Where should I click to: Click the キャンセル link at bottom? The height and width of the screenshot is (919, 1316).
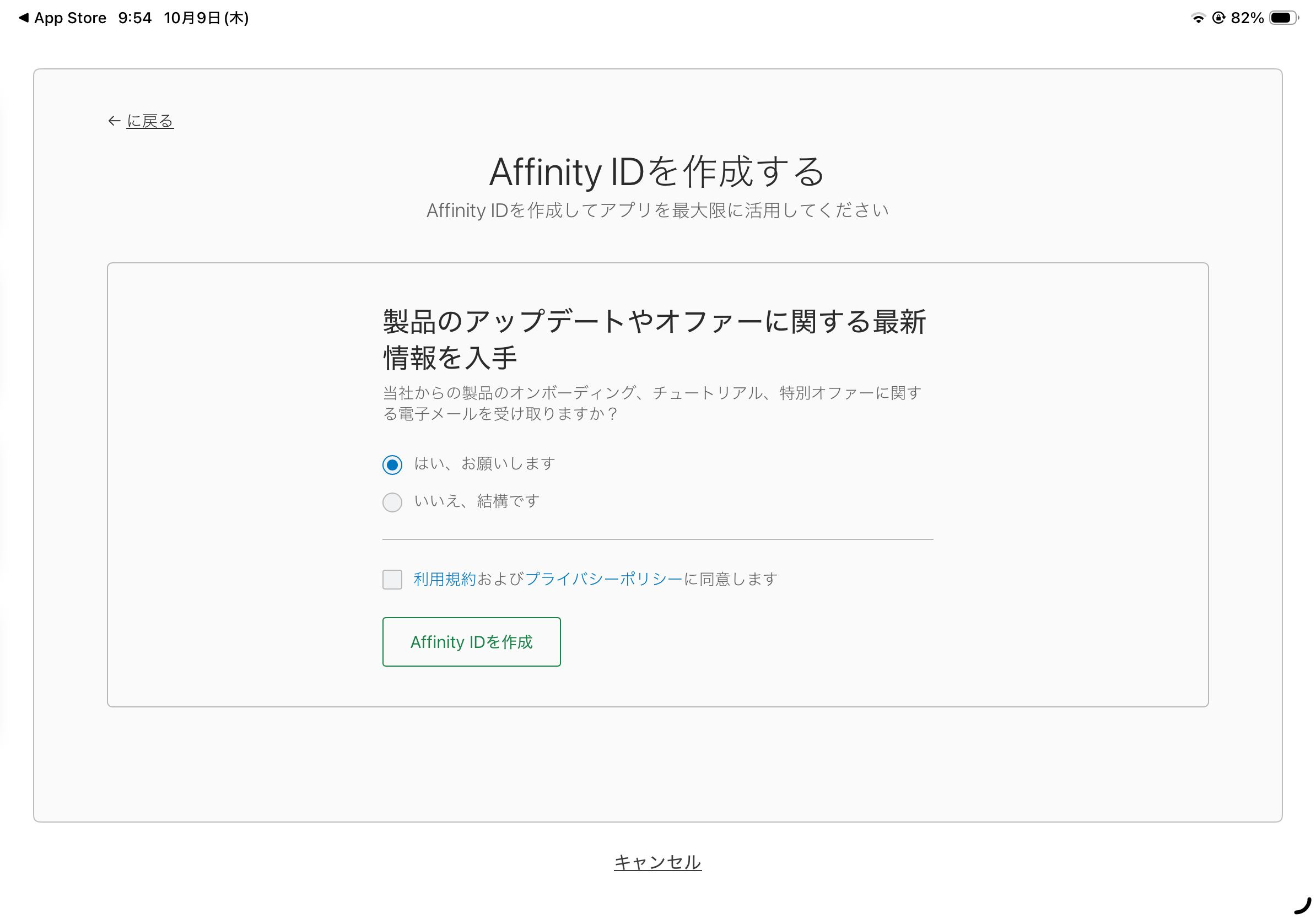pos(657,862)
